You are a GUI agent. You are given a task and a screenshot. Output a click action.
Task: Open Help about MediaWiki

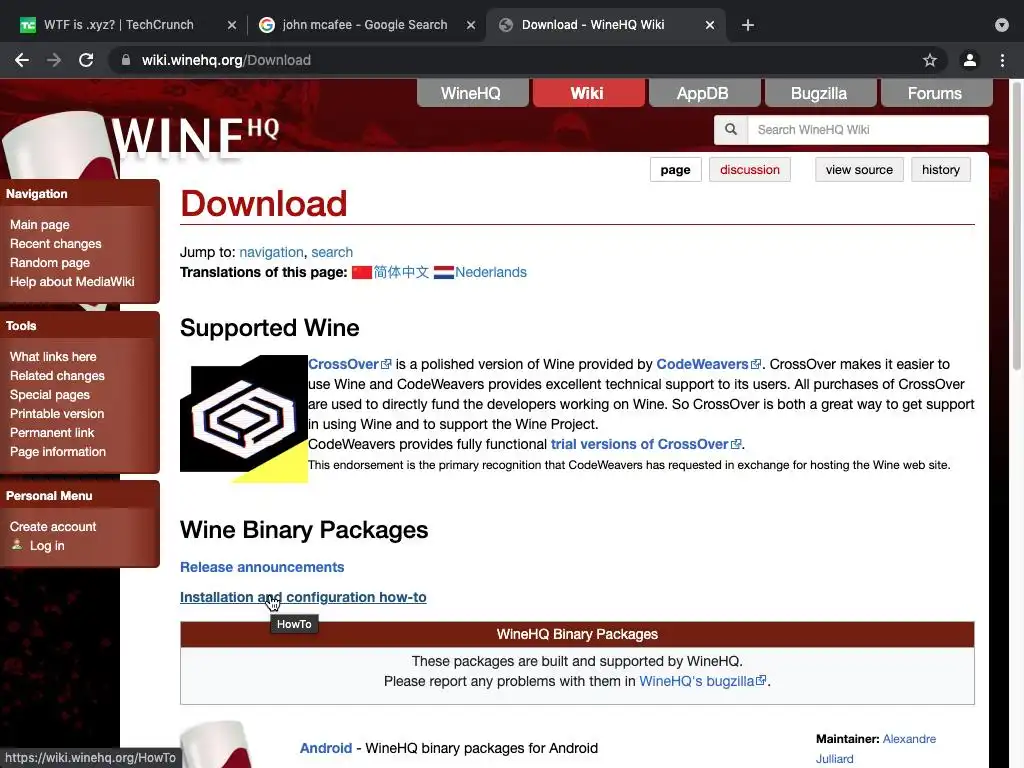tap(72, 281)
